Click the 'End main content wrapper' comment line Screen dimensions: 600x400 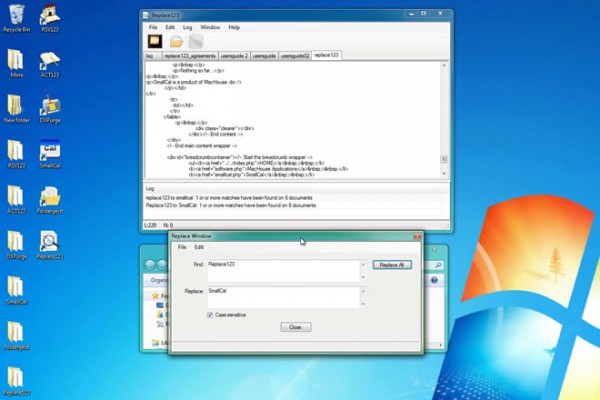pyautogui.click(x=202, y=146)
